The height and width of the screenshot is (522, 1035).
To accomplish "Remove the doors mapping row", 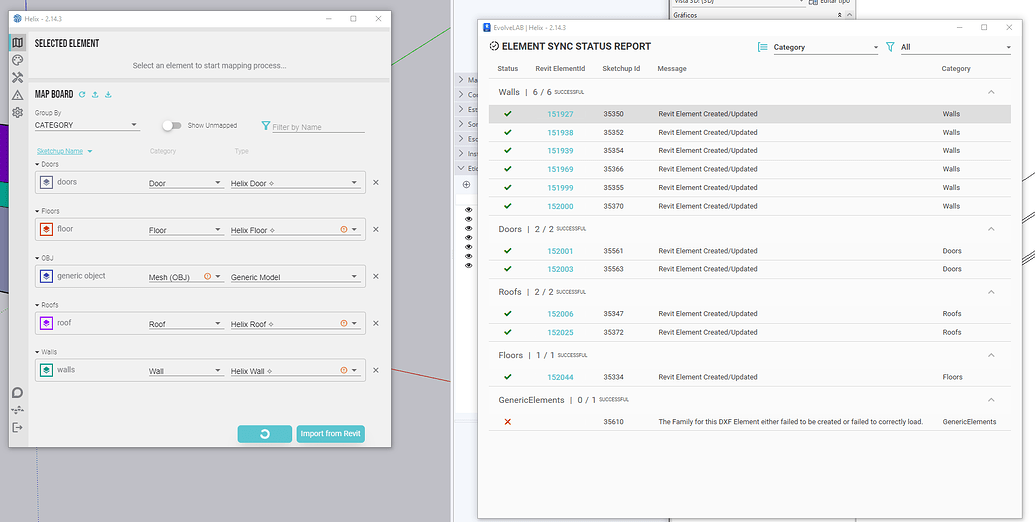I will tap(376, 182).
